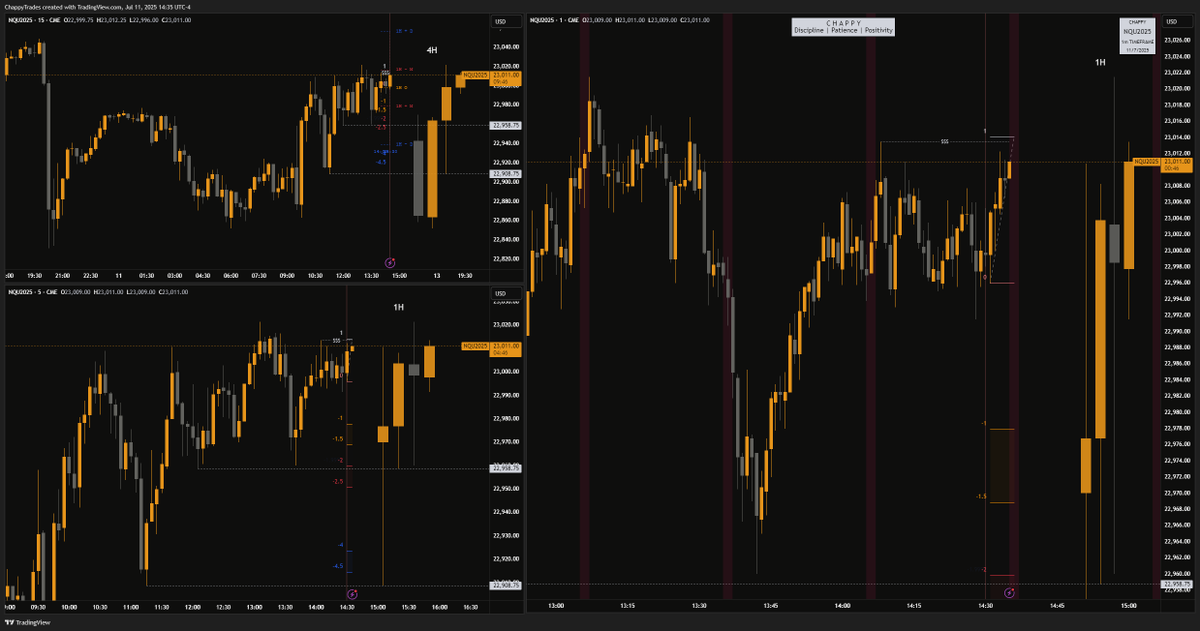Image resolution: width=1200 pixels, height=631 pixels.
Task: Click the 14:15 time axis label
Action: tap(913, 605)
